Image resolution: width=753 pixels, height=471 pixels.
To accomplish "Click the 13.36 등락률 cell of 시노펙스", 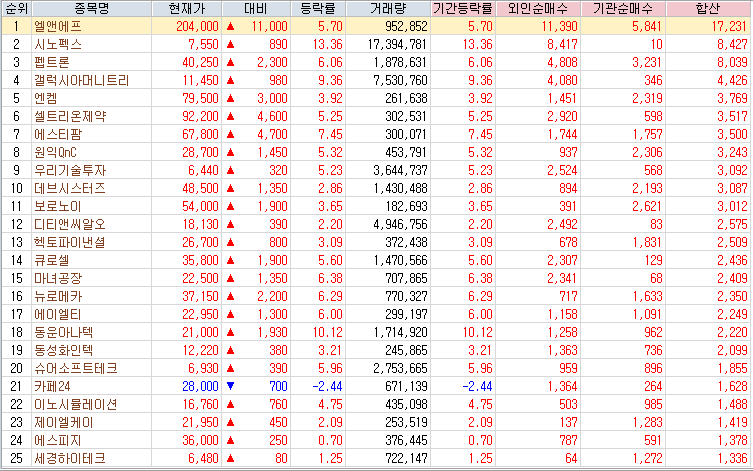I will [328, 45].
